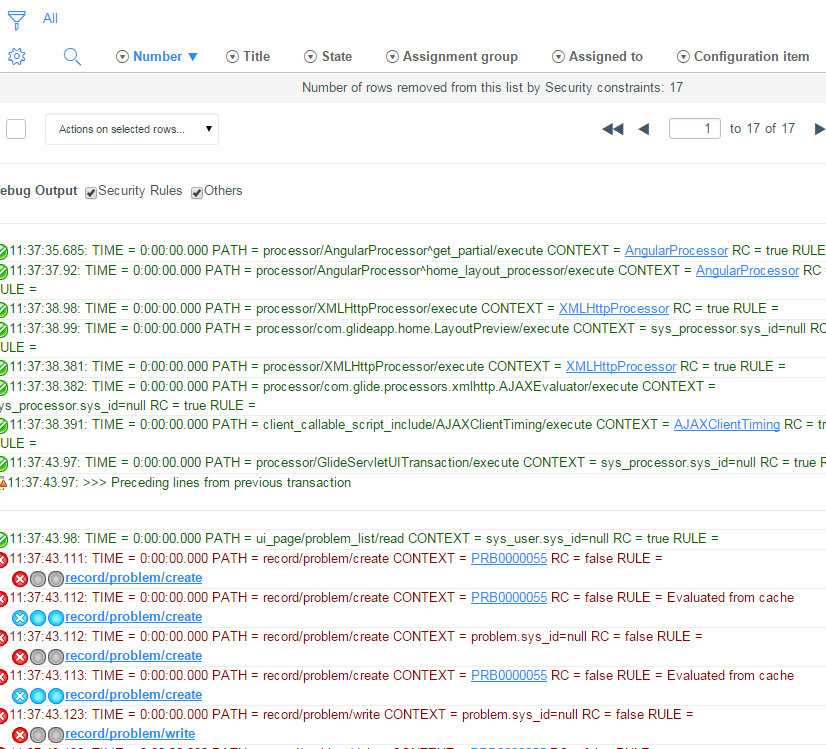Click green pass icon on 11:37:43.98 line
This screenshot has width=826, height=749.
[x=3, y=539]
